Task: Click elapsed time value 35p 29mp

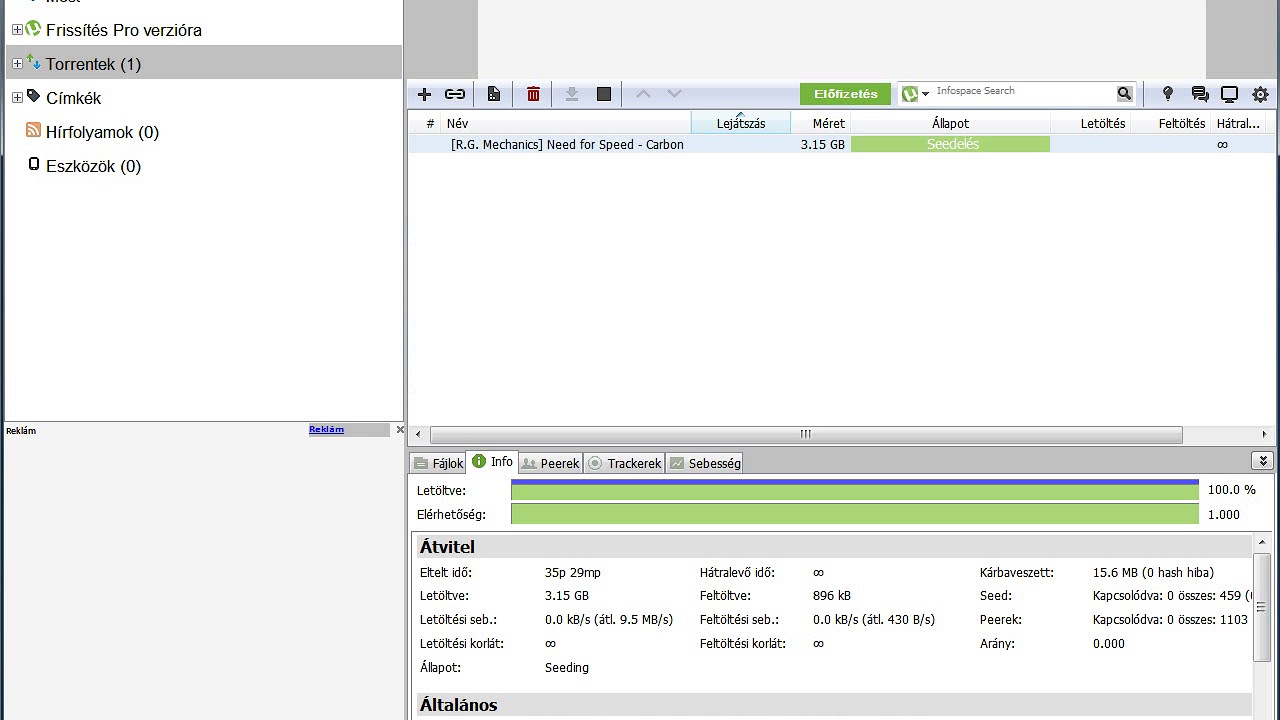Action: pyautogui.click(x=573, y=572)
